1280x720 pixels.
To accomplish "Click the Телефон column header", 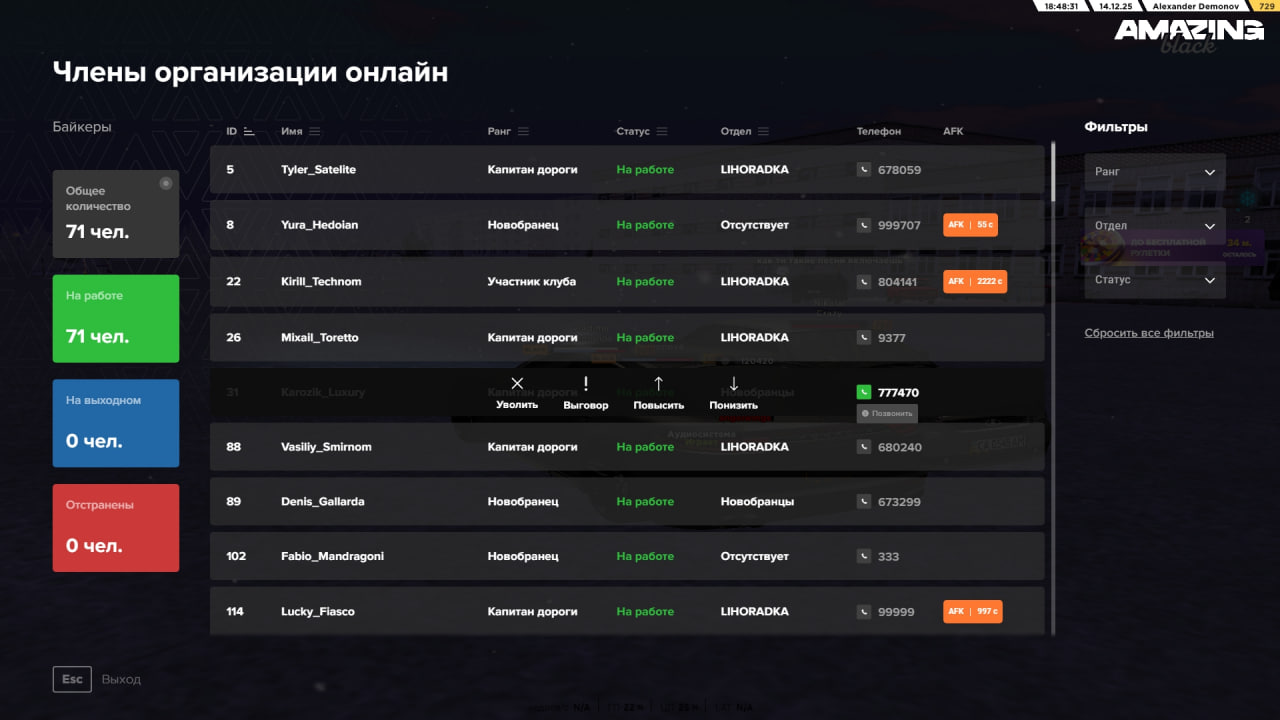I will click(x=879, y=131).
